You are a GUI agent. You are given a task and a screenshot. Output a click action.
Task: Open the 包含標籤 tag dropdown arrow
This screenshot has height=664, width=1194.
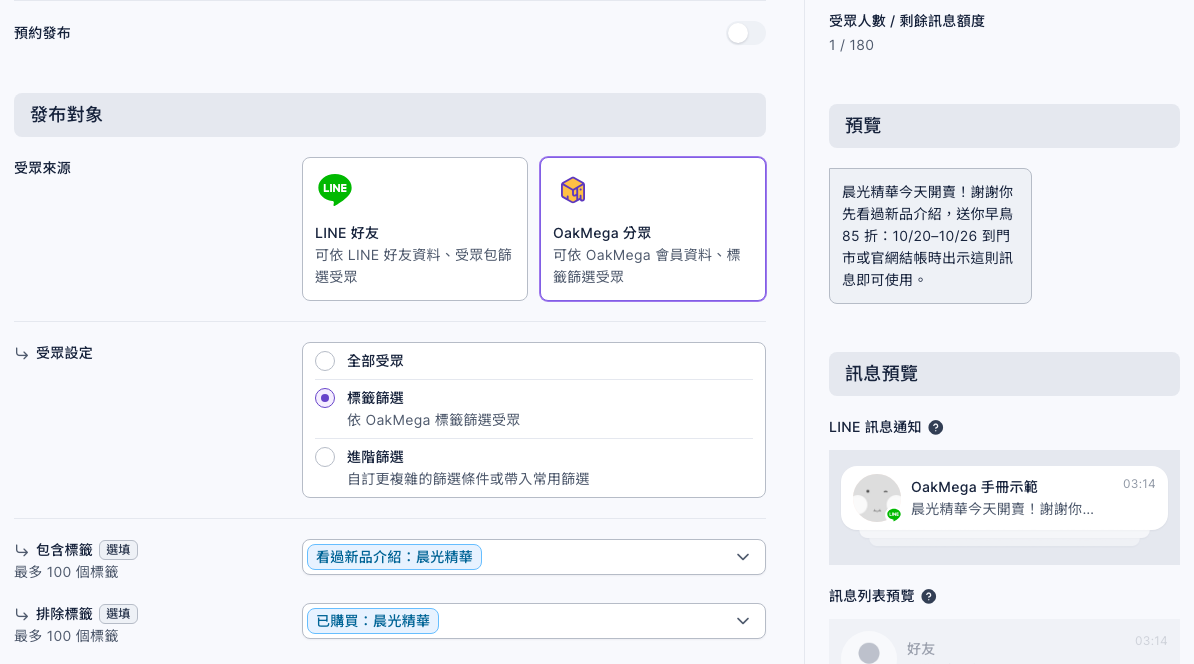coord(742,557)
